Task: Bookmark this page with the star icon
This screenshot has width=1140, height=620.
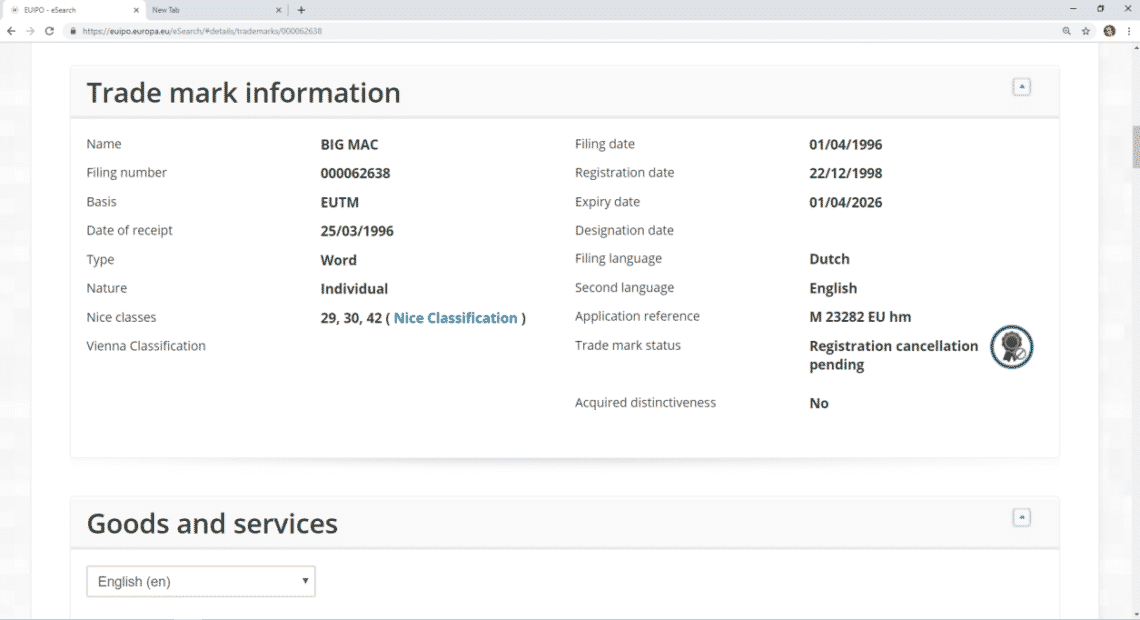Action: point(1086,31)
